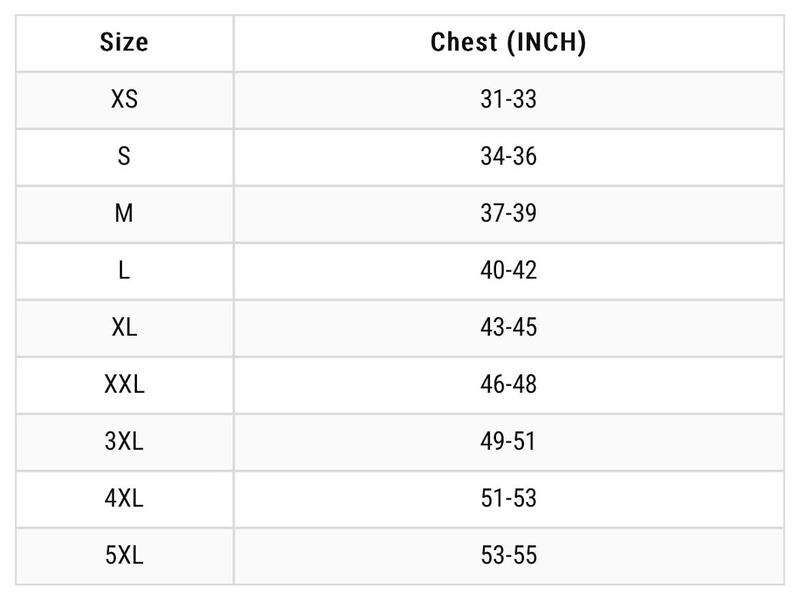Select the 5XL size cell
This screenshot has width=800, height=601.
point(124,556)
